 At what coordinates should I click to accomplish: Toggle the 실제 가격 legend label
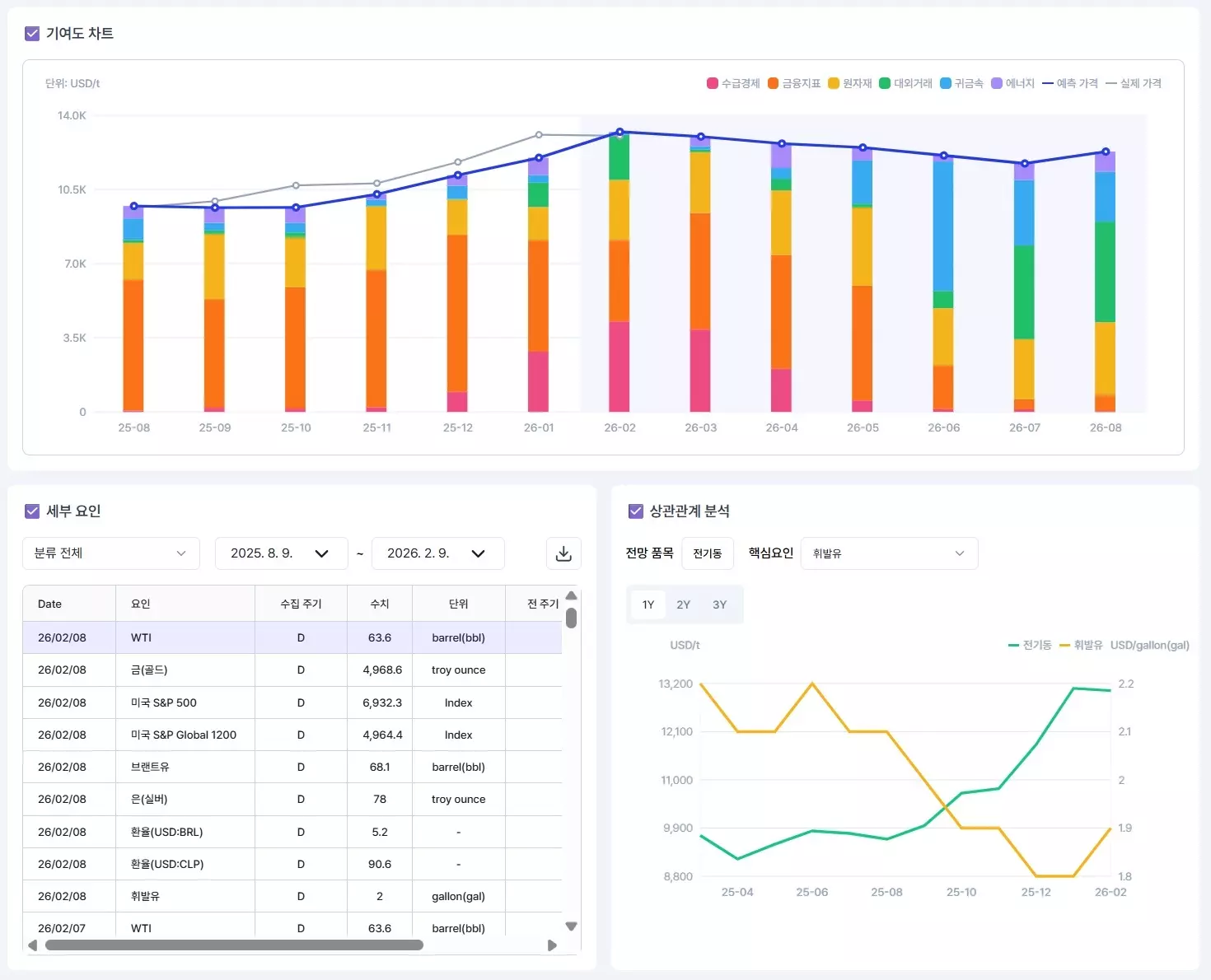(x=1143, y=83)
